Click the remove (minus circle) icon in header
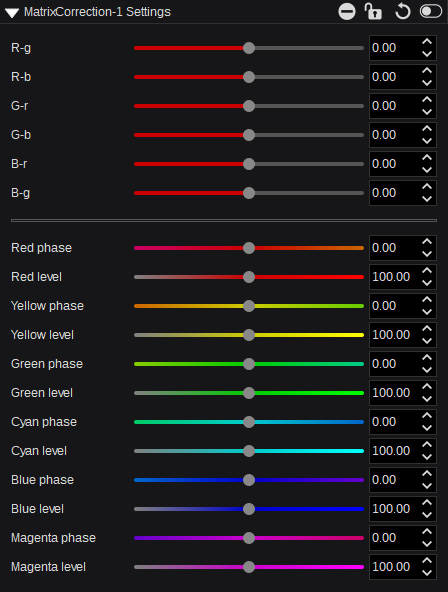Image resolution: width=448 pixels, height=592 pixels. coord(346,12)
